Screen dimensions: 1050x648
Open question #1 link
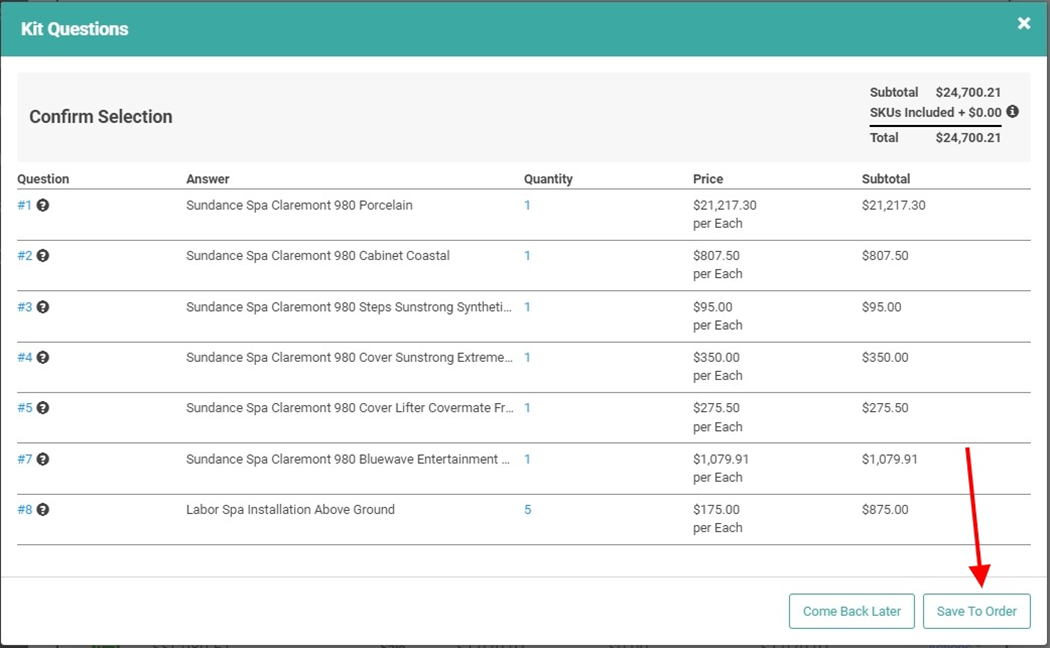25,205
